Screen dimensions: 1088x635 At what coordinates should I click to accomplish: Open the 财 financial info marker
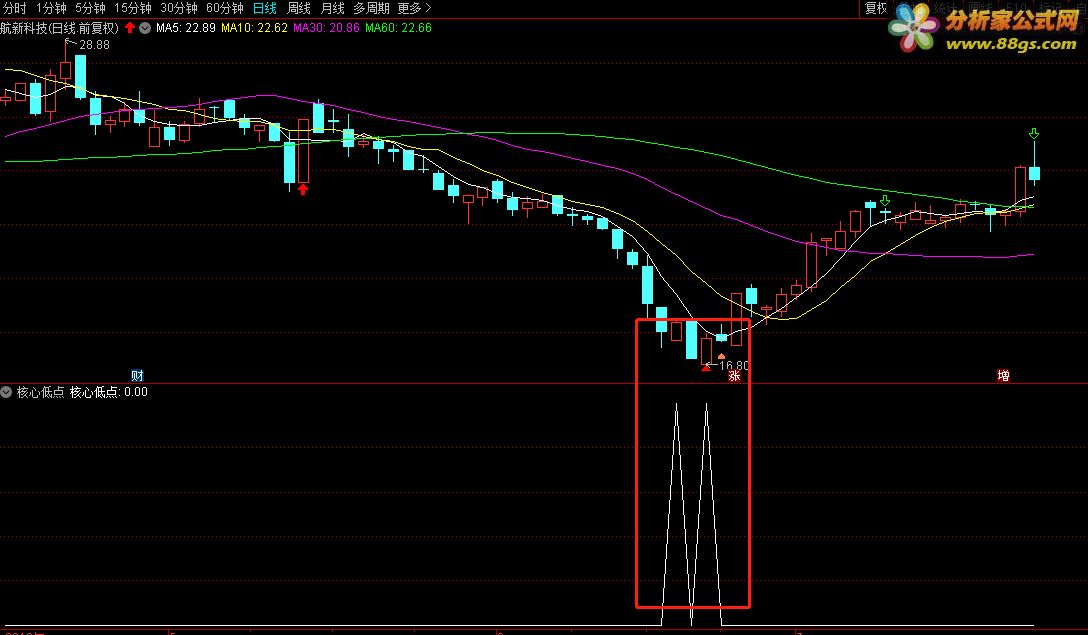click(x=137, y=375)
